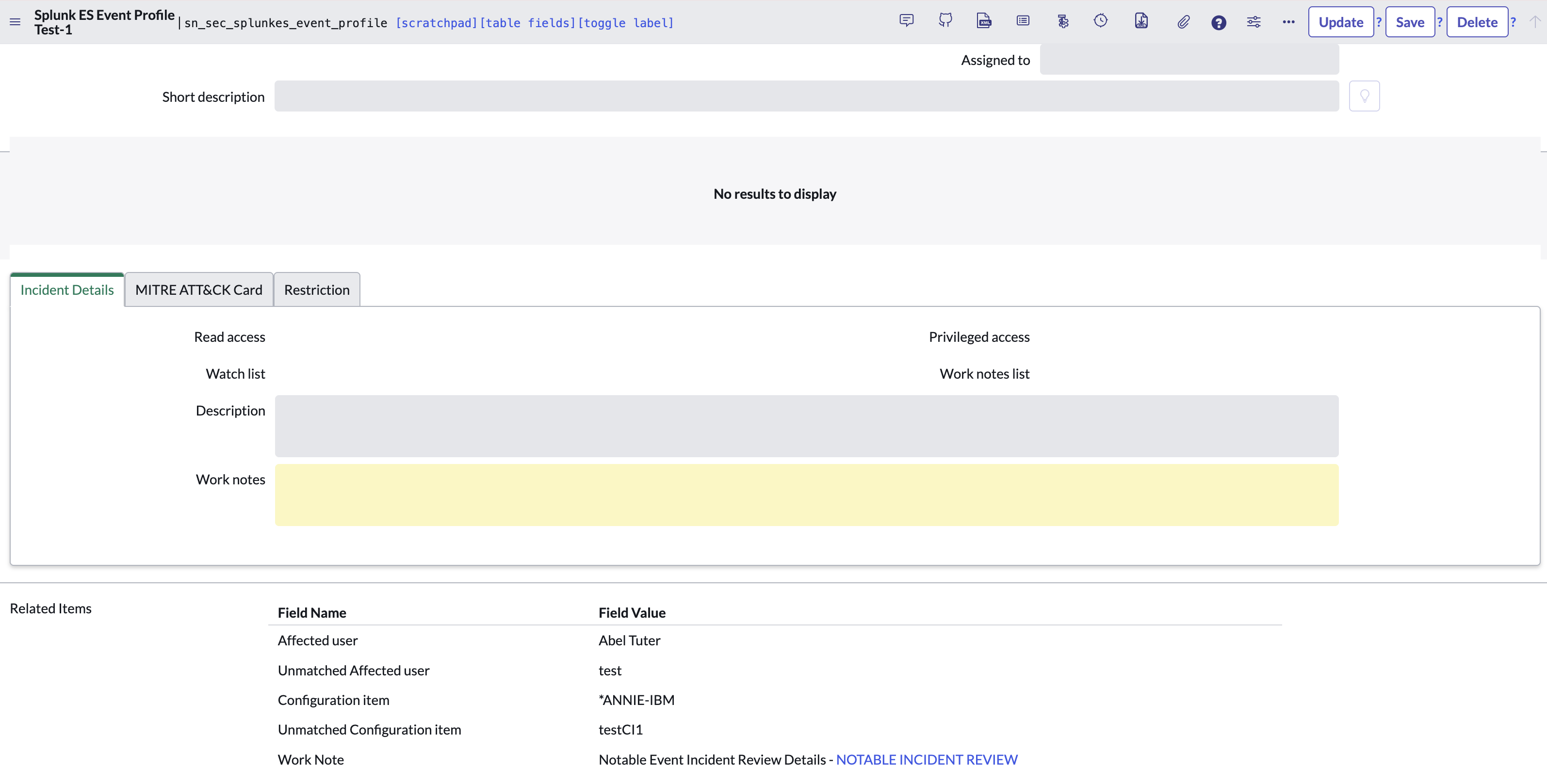
Task: Click the Short description input field
Action: (x=807, y=96)
